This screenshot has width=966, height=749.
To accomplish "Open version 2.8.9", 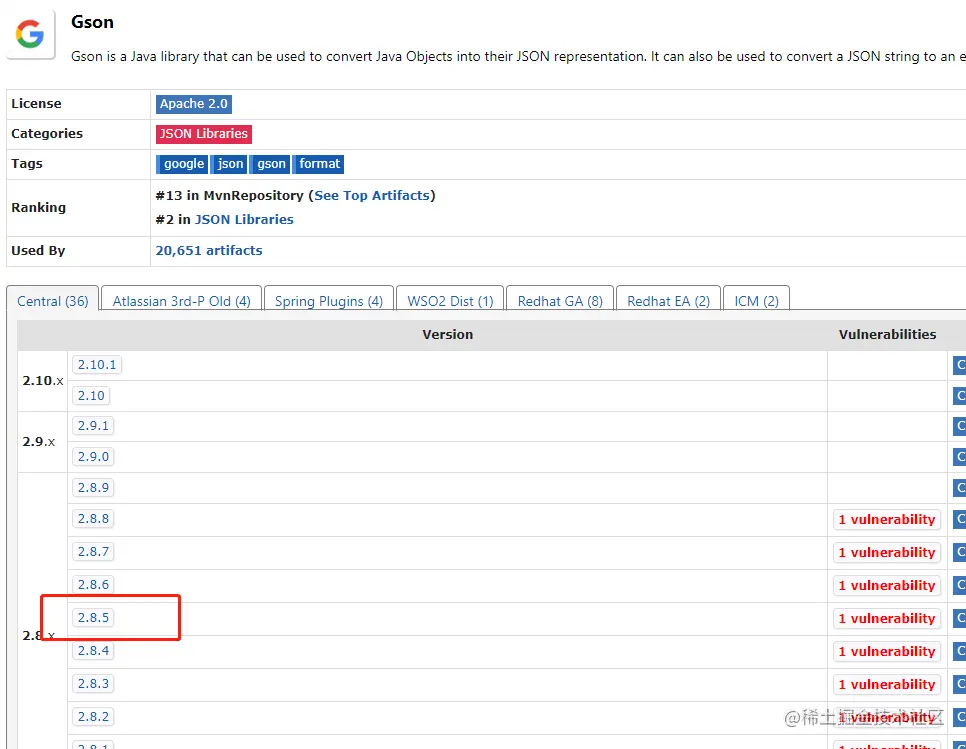I will (93, 487).
